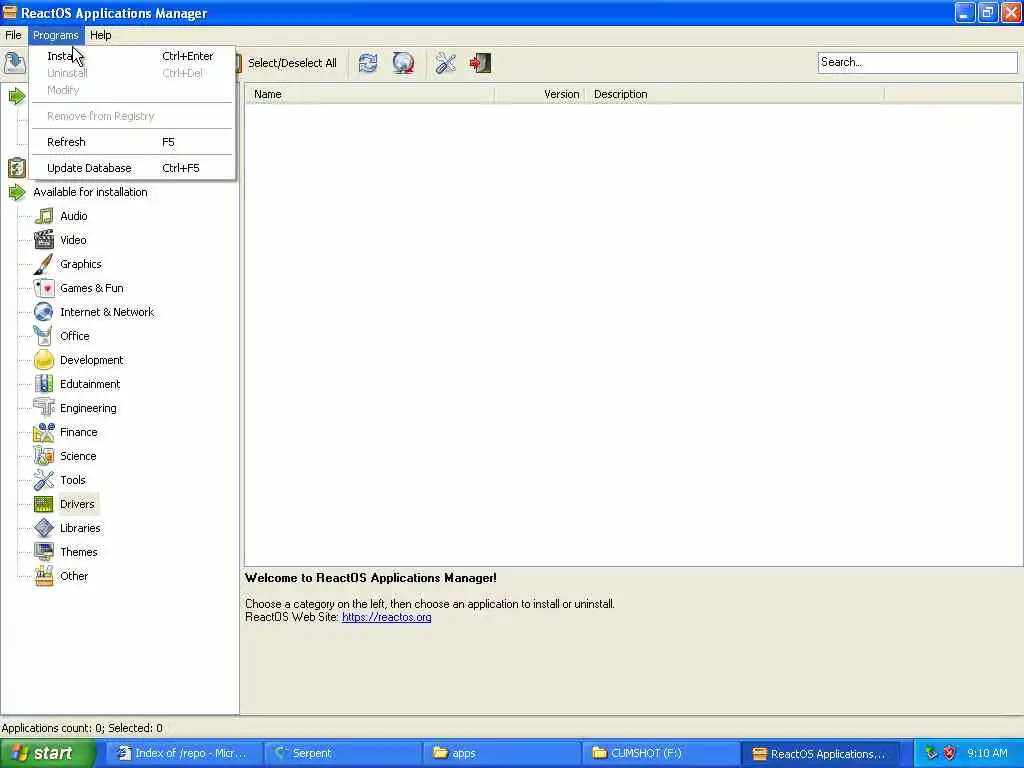The height and width of the screenshot is (768, 1024).
Task: Select the Graphics category label
Action: click(81, 264)
